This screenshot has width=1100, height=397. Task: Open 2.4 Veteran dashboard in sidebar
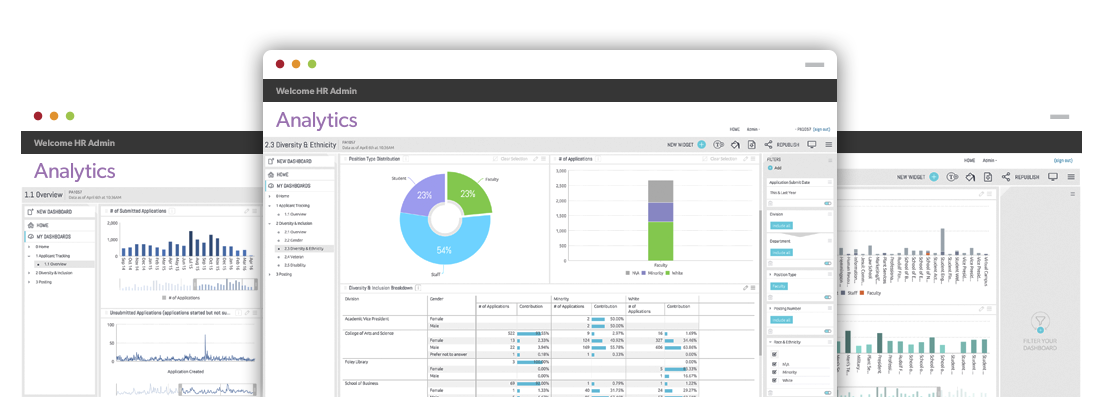295,257
